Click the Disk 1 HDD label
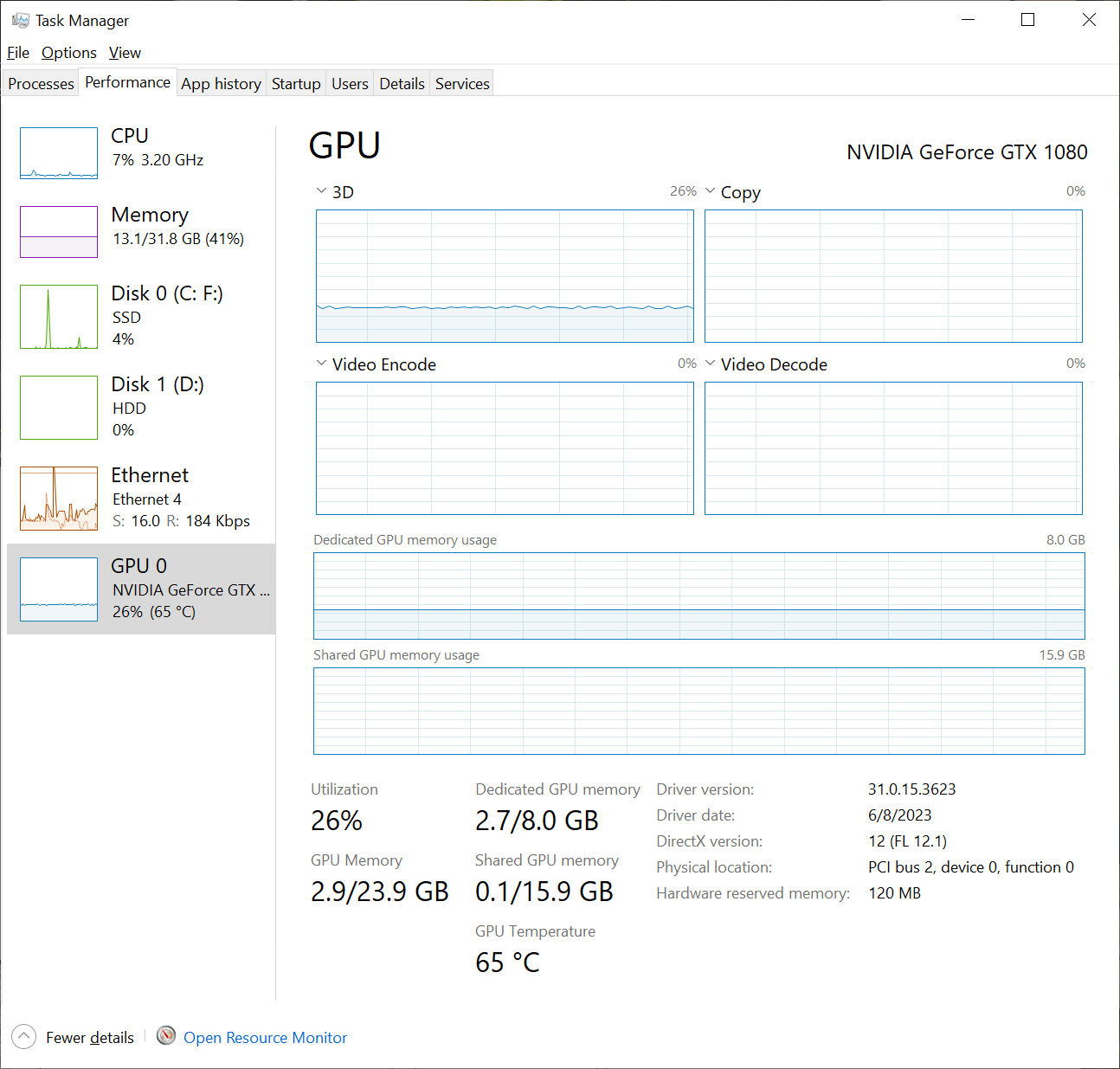Screen dimensions: 1120x1069 coord(130,409)
